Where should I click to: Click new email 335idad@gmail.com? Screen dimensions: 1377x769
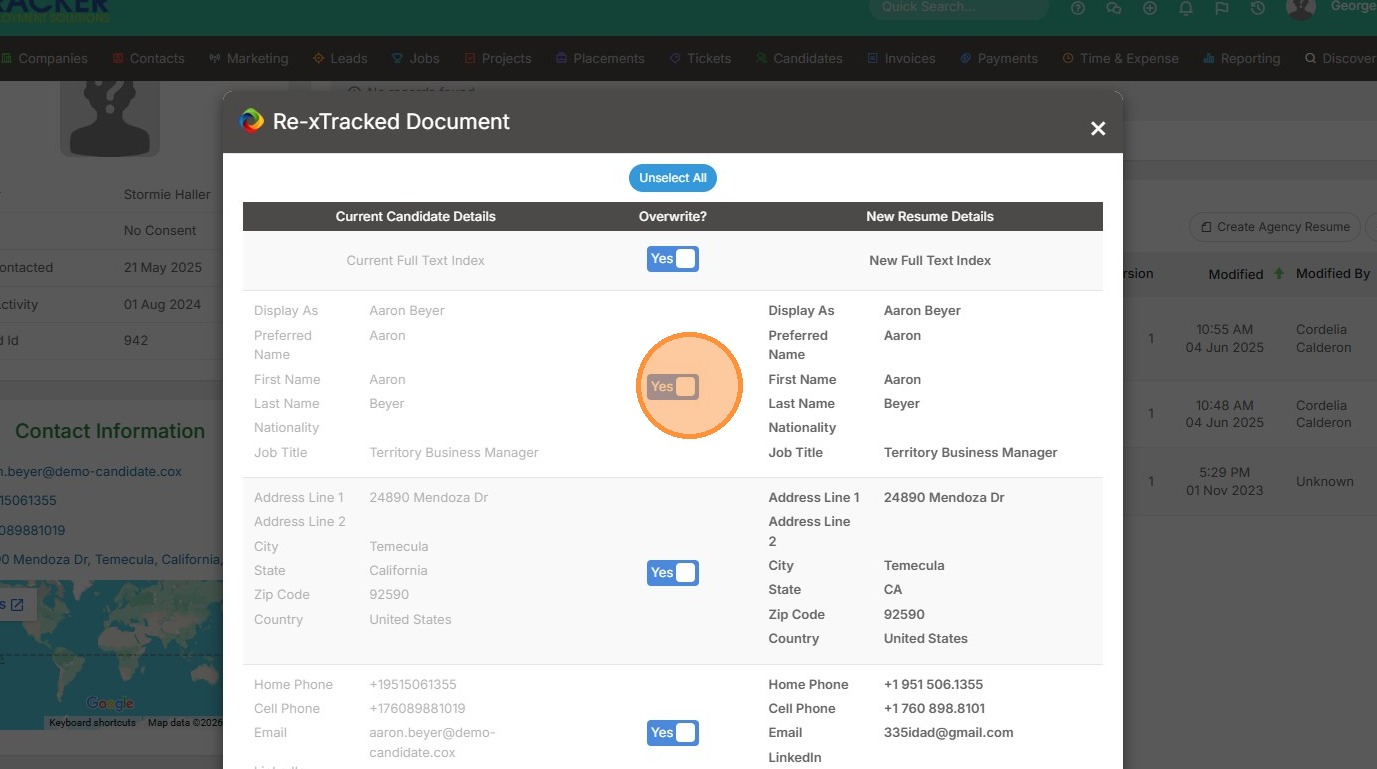coord(948,733)
